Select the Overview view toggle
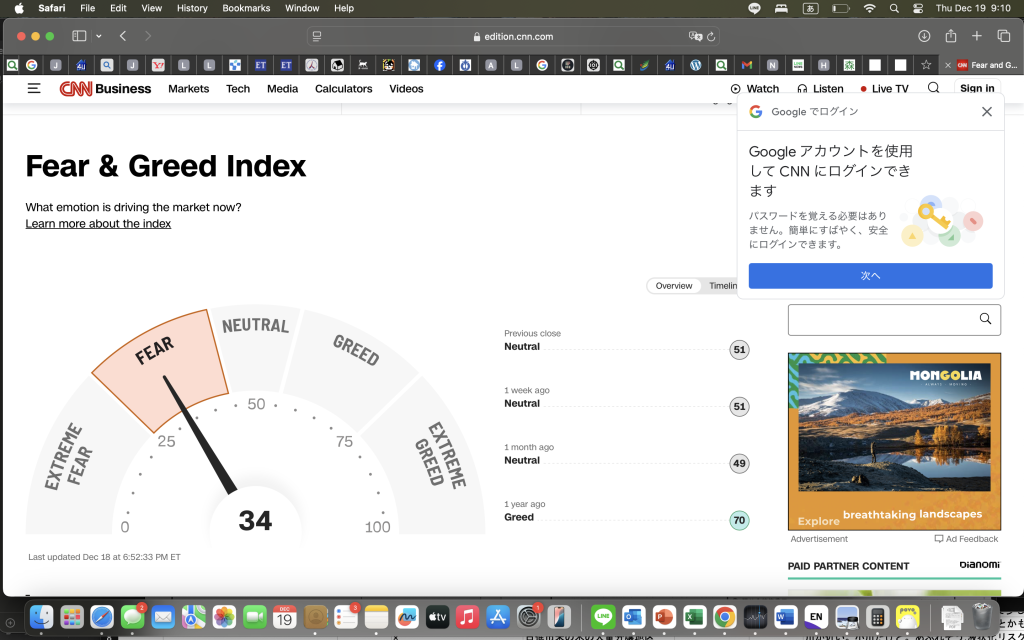Image resolution: width=1024 pixels, height=640 pixels. (x=673, y=286)
